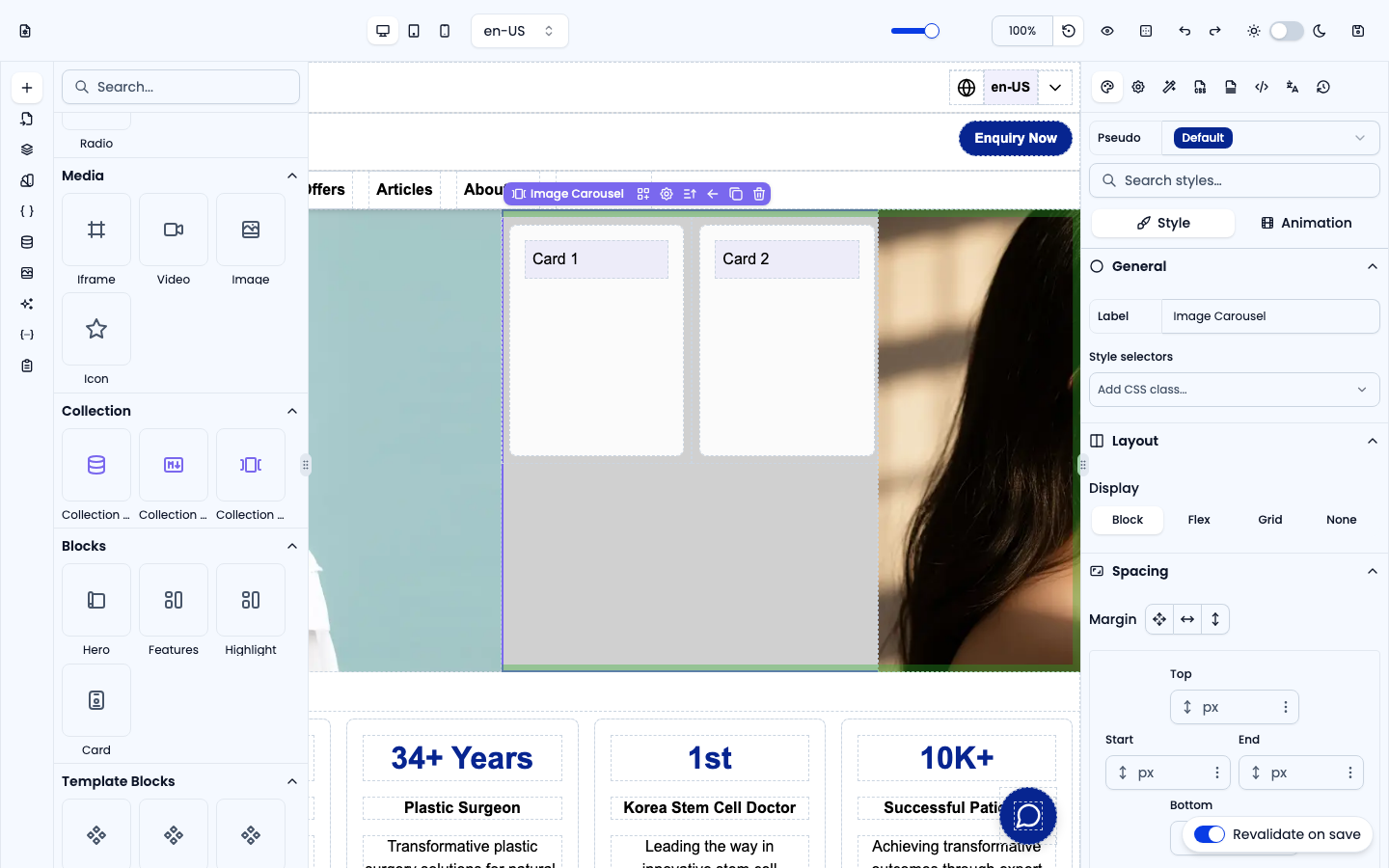
Task: Duplicate the Image Carousel with the copy icon
Action: pyautogui.click(x=736, y=194)
